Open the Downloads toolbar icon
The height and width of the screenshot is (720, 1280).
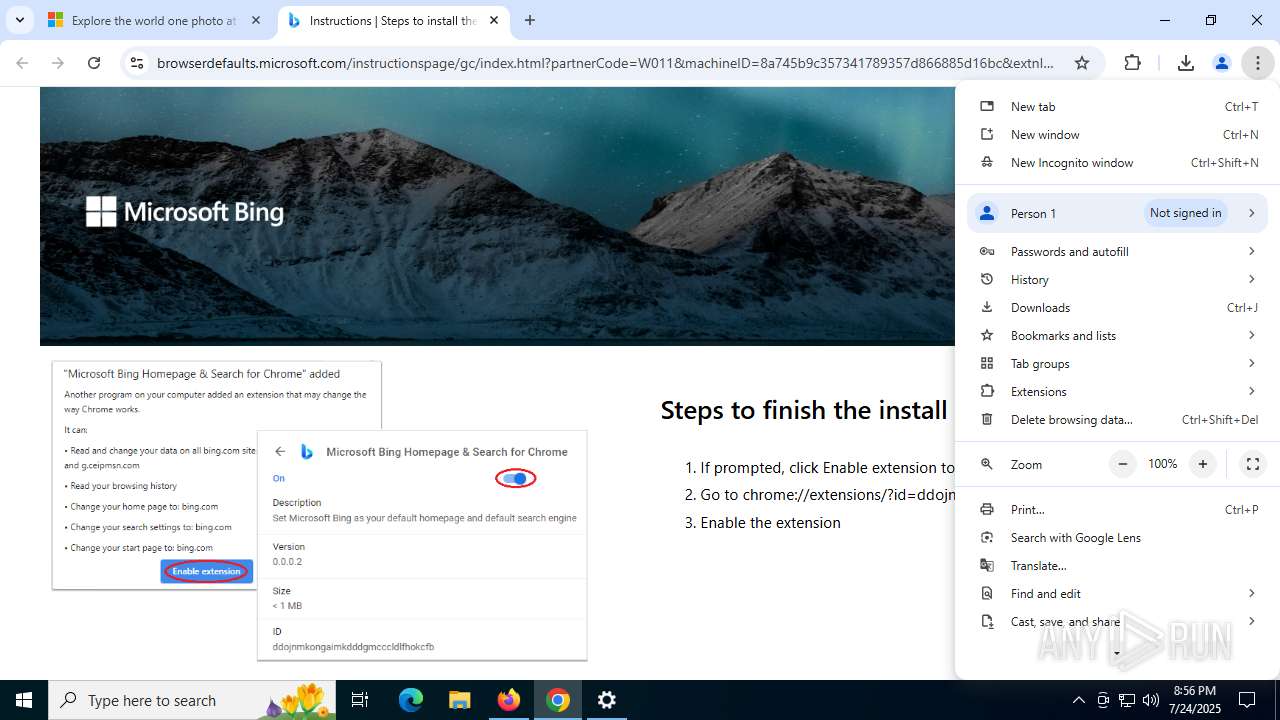coord(1186,63)
